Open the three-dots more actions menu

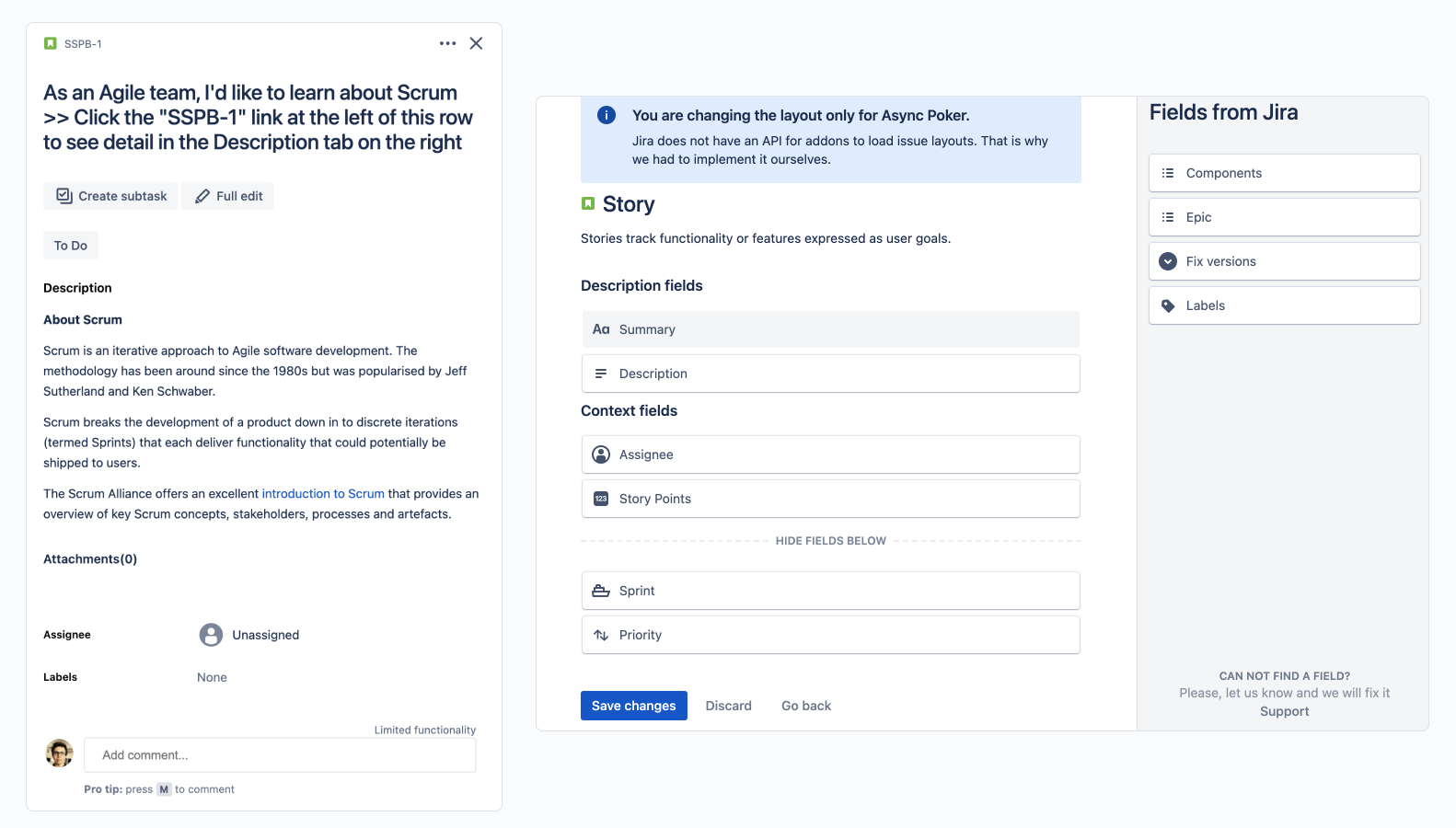447,43
